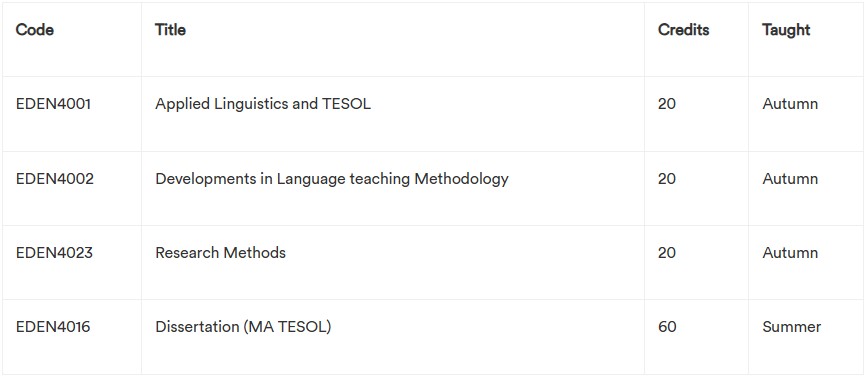Viewport: 866px width, 377px height.
Task: Click the Code column header
Action: [35, 30]
